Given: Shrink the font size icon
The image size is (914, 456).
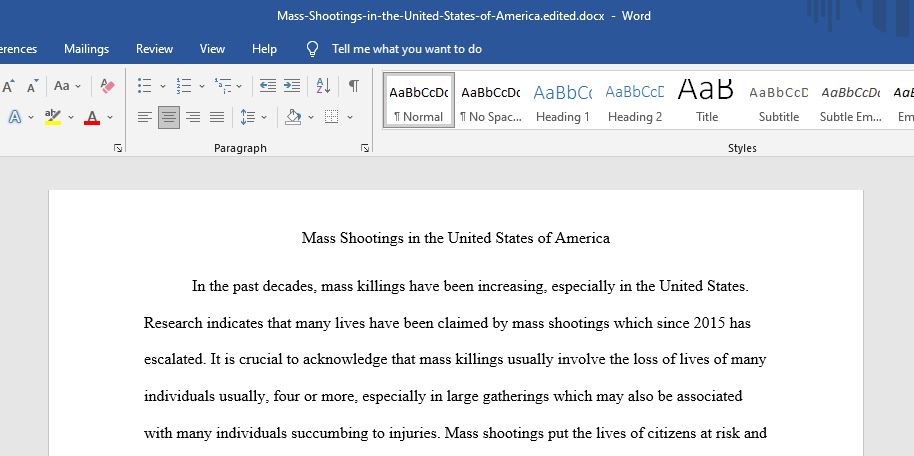Looking at the screenshot, I should [32, 86].
